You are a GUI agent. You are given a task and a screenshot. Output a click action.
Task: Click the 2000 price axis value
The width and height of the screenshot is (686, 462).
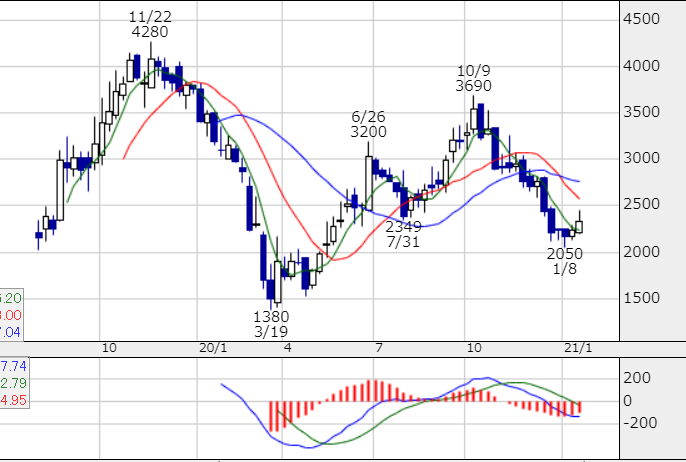coord(641,252)
